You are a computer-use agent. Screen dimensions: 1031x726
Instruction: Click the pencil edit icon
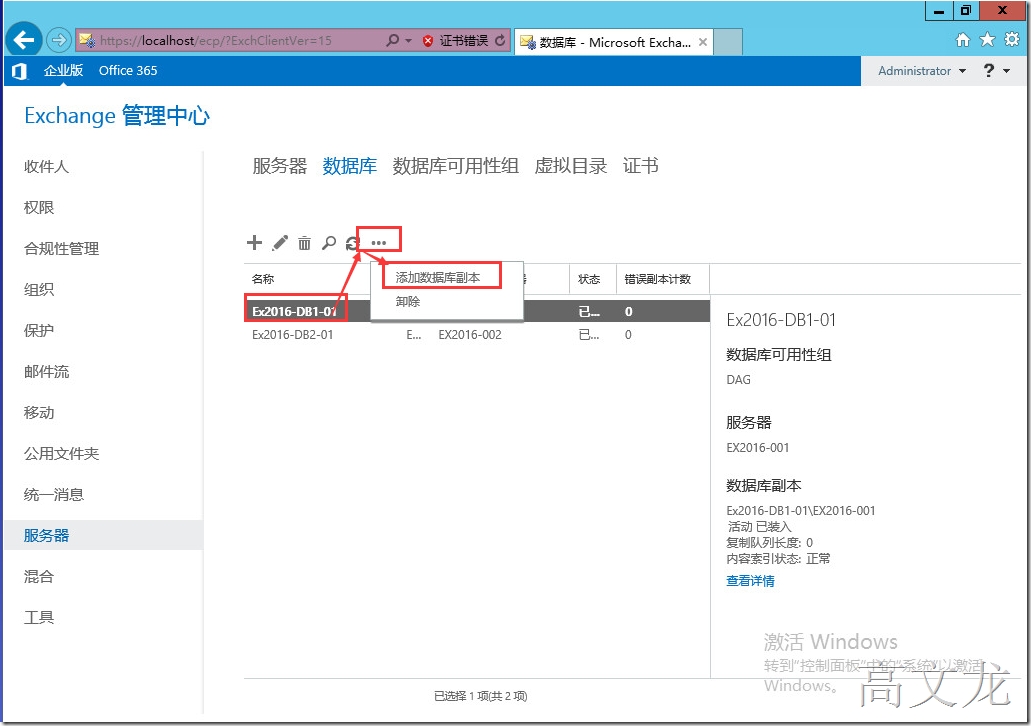tap(280, 243)
